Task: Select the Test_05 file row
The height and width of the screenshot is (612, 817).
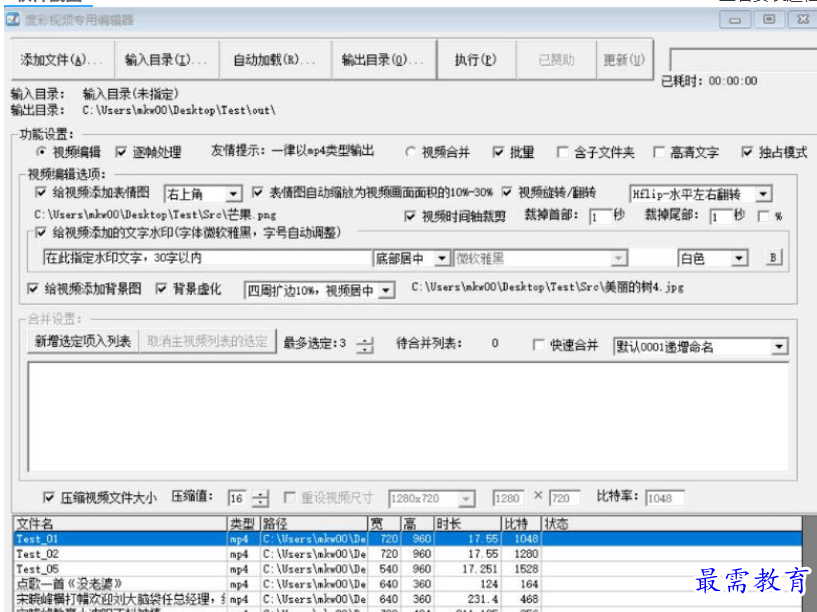Action: coord(407,569)
